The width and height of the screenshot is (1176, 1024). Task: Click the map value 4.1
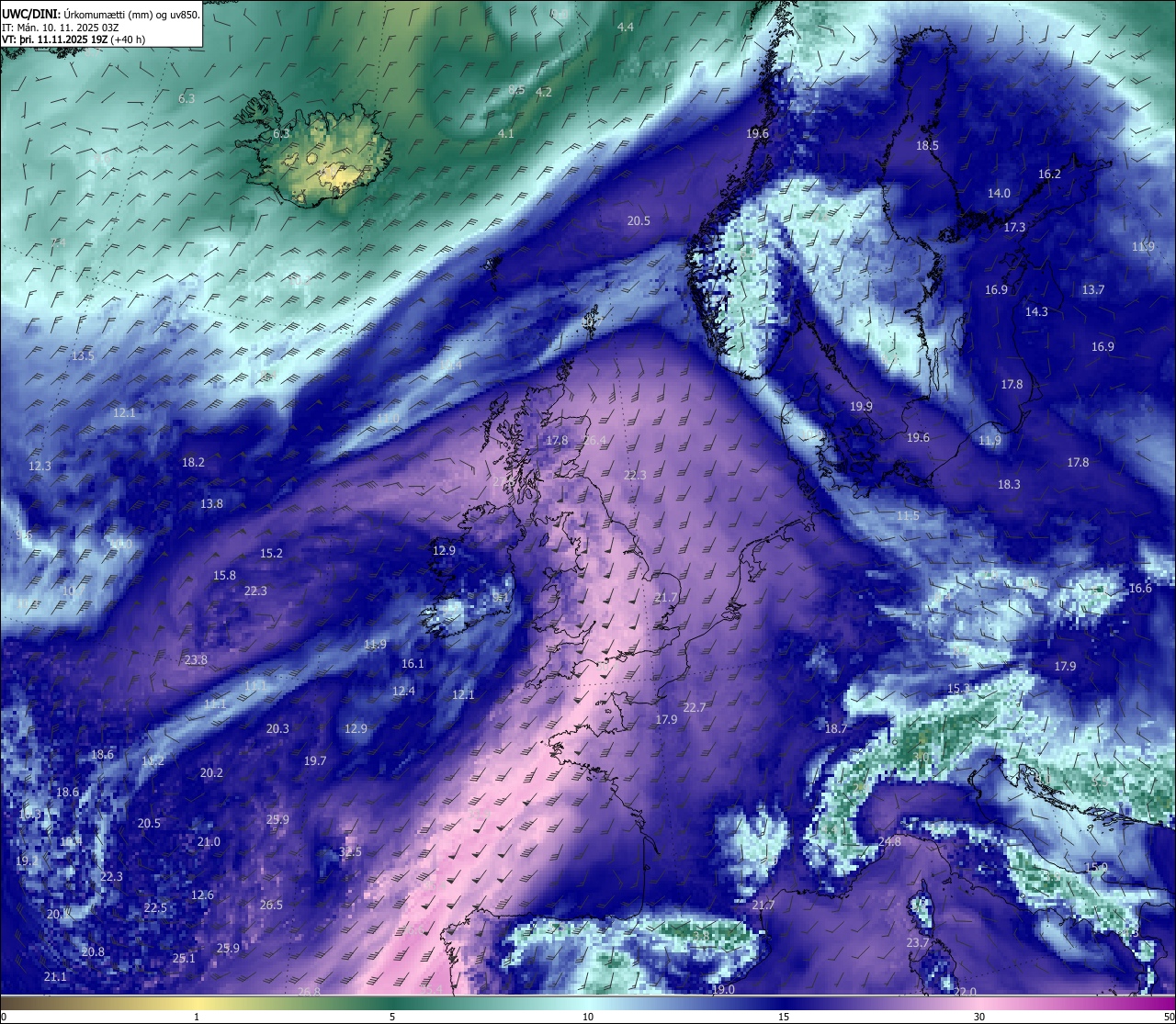coord(506,134)
